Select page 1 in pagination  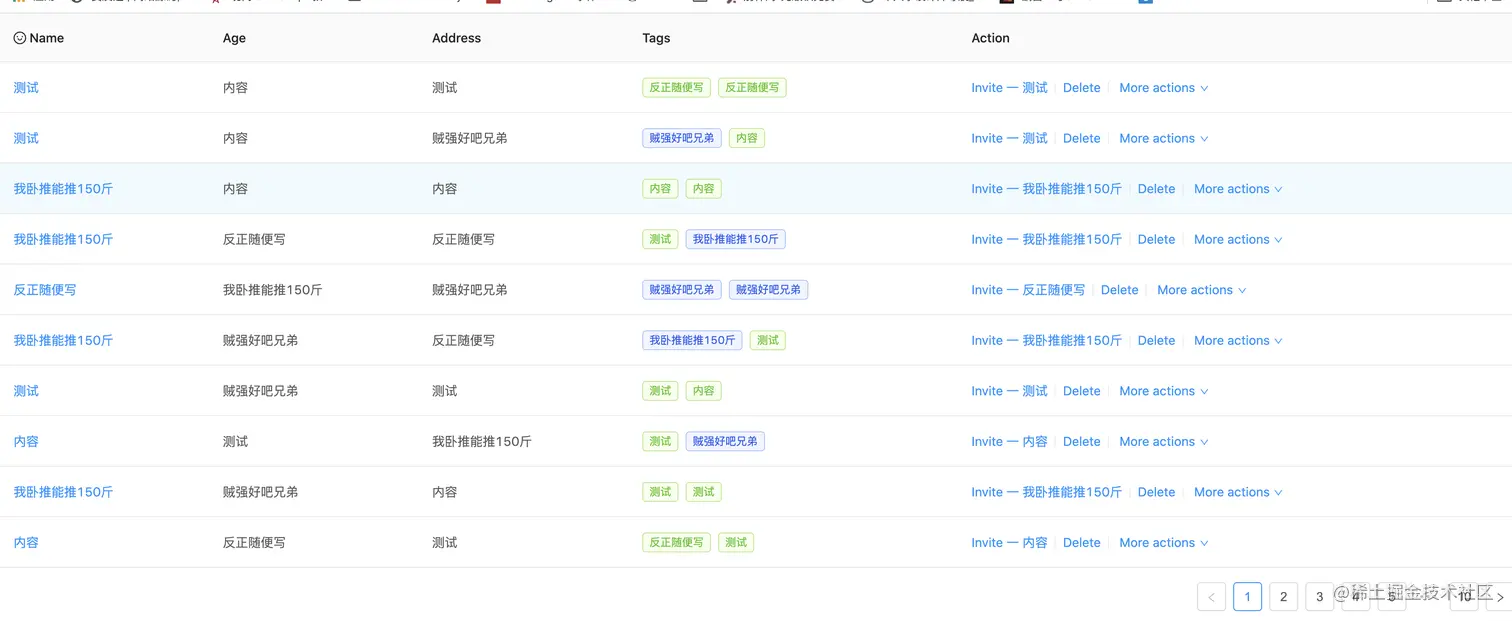click(x=1247, y=597)
